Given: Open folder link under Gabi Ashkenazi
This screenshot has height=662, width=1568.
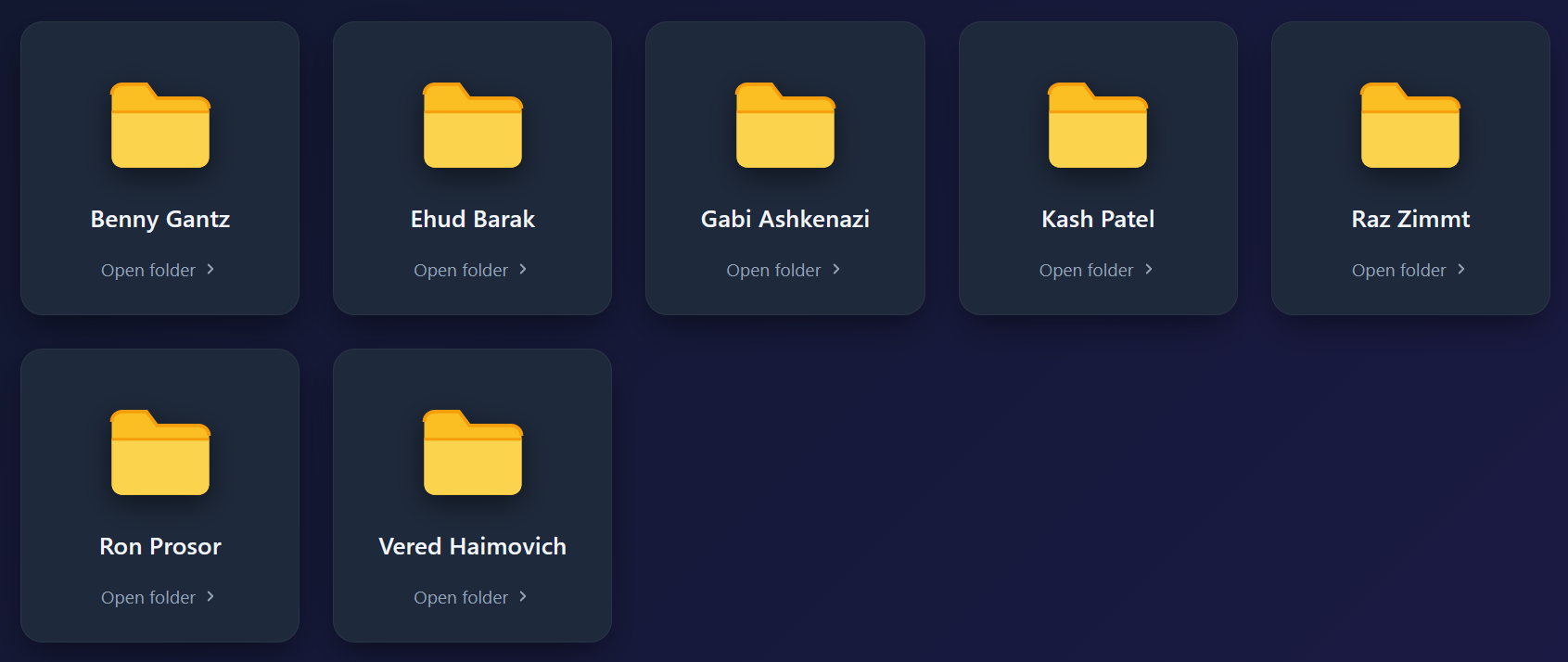Looking at the screenshot, I should [x=784, y=270].
